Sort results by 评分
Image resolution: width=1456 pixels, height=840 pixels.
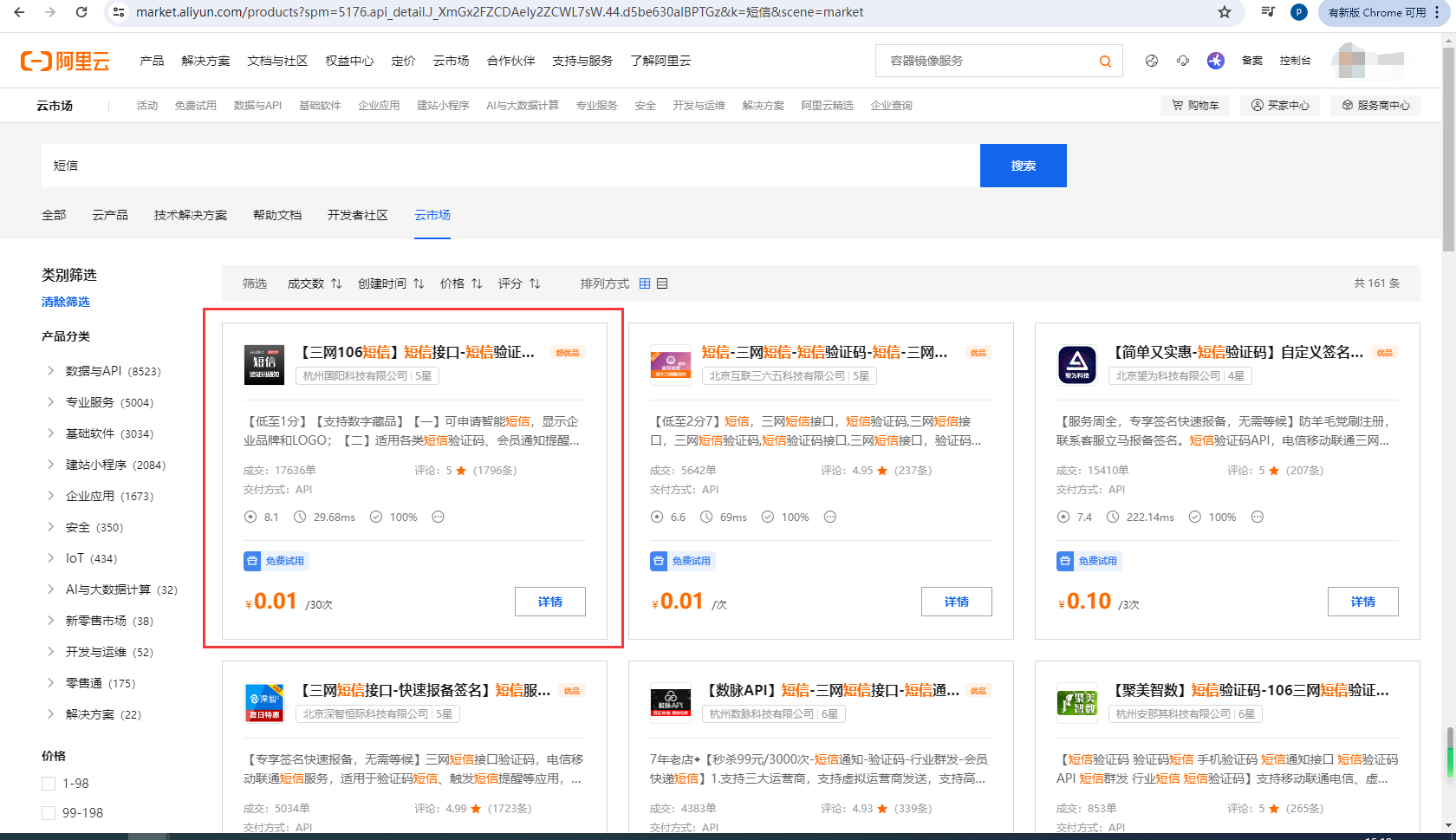coord(519,283)
